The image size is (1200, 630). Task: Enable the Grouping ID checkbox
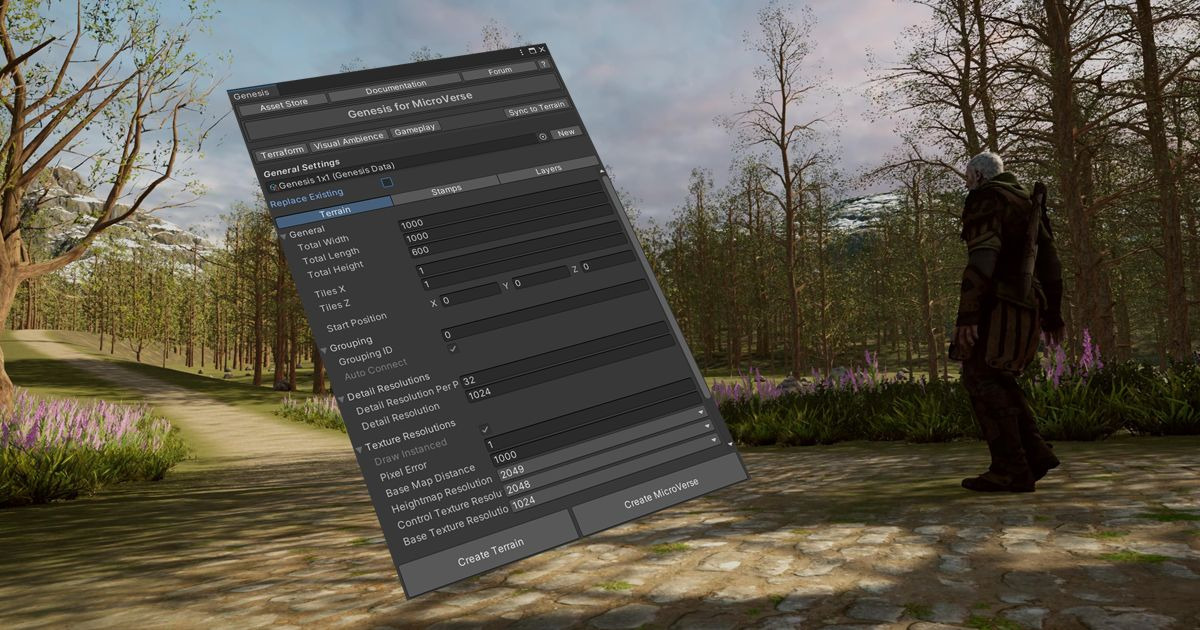coord(451,347)
